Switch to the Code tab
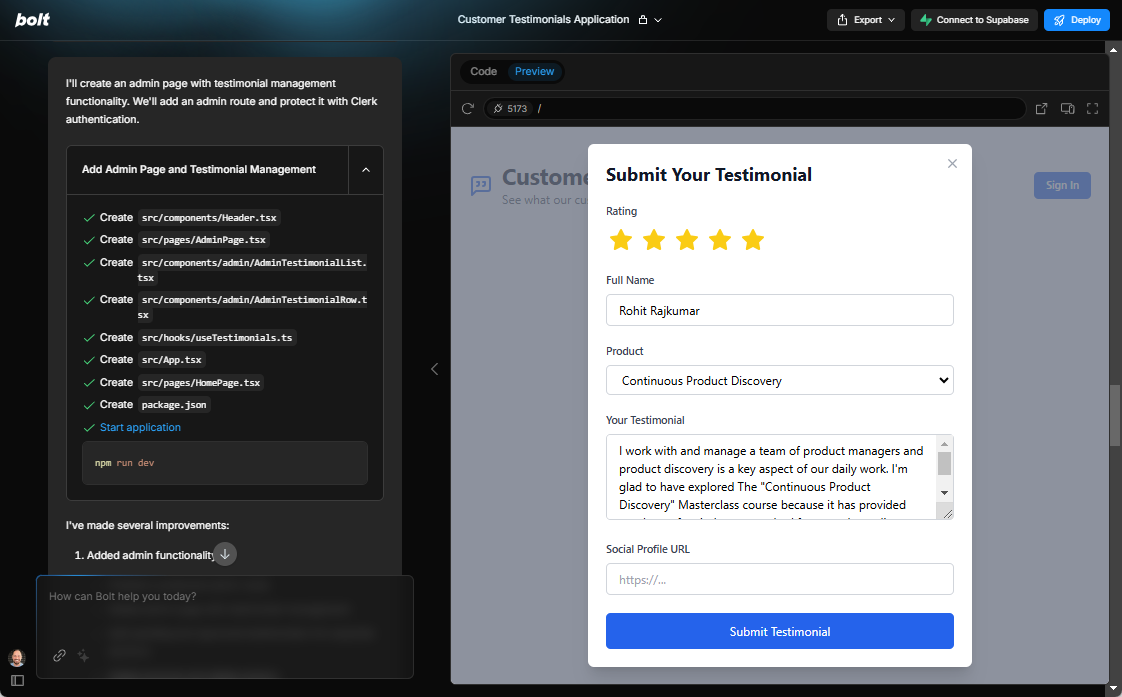Screen dimensions: 1122x697 coord(483,71)
